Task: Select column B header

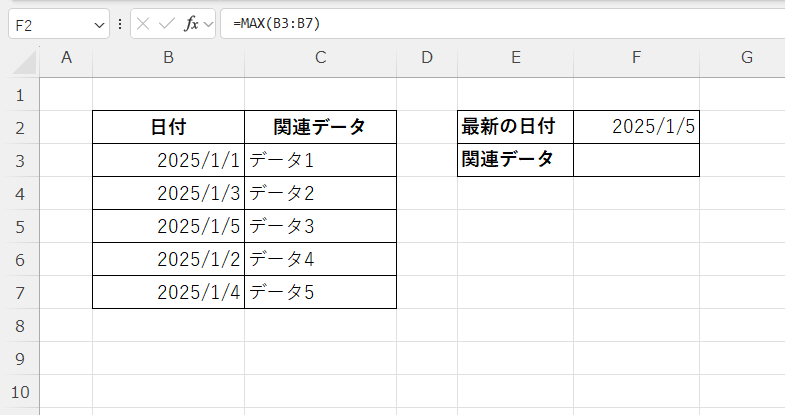Action: 168,58
